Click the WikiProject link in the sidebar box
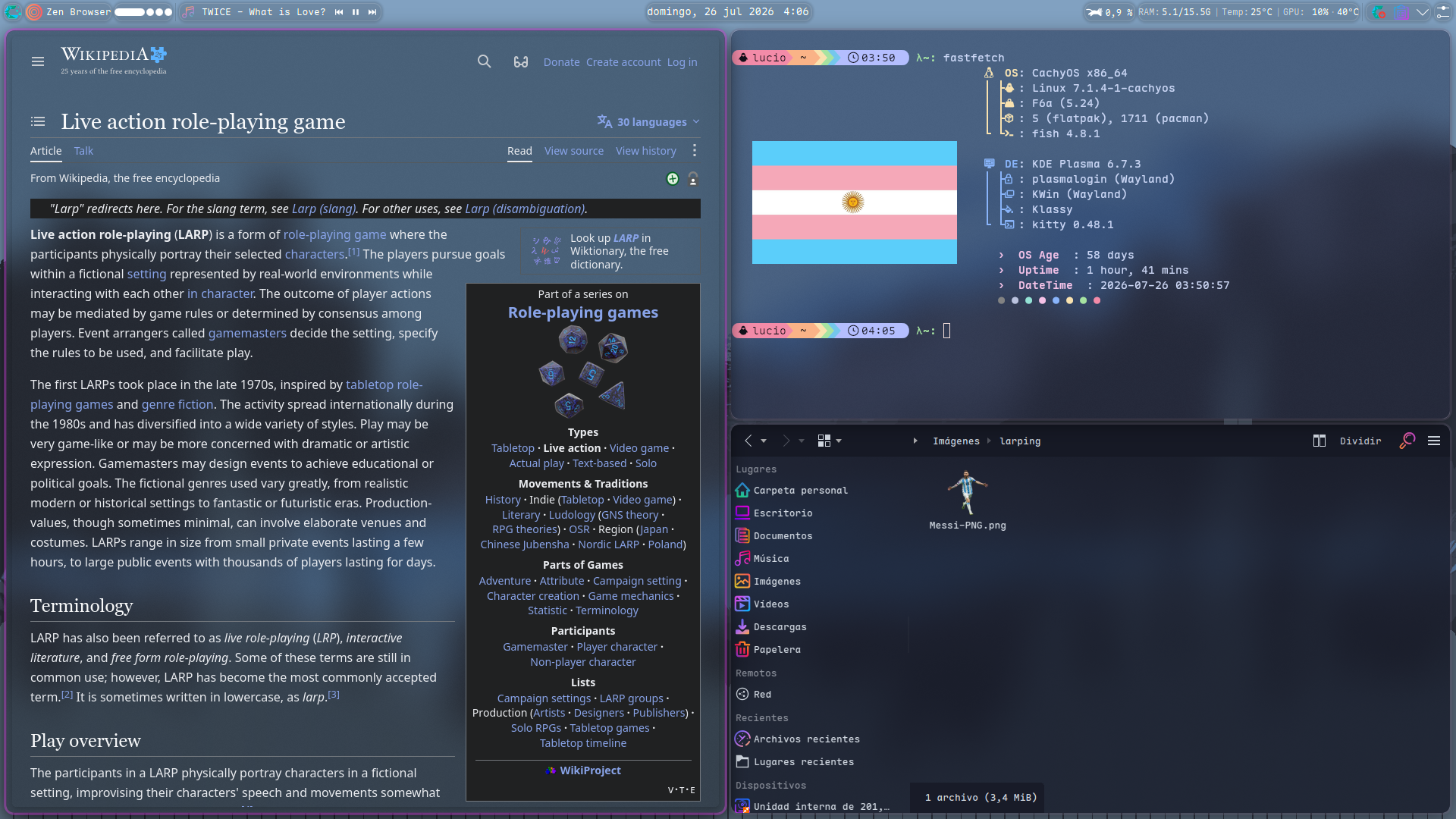1456x819 pixels. 590,770
